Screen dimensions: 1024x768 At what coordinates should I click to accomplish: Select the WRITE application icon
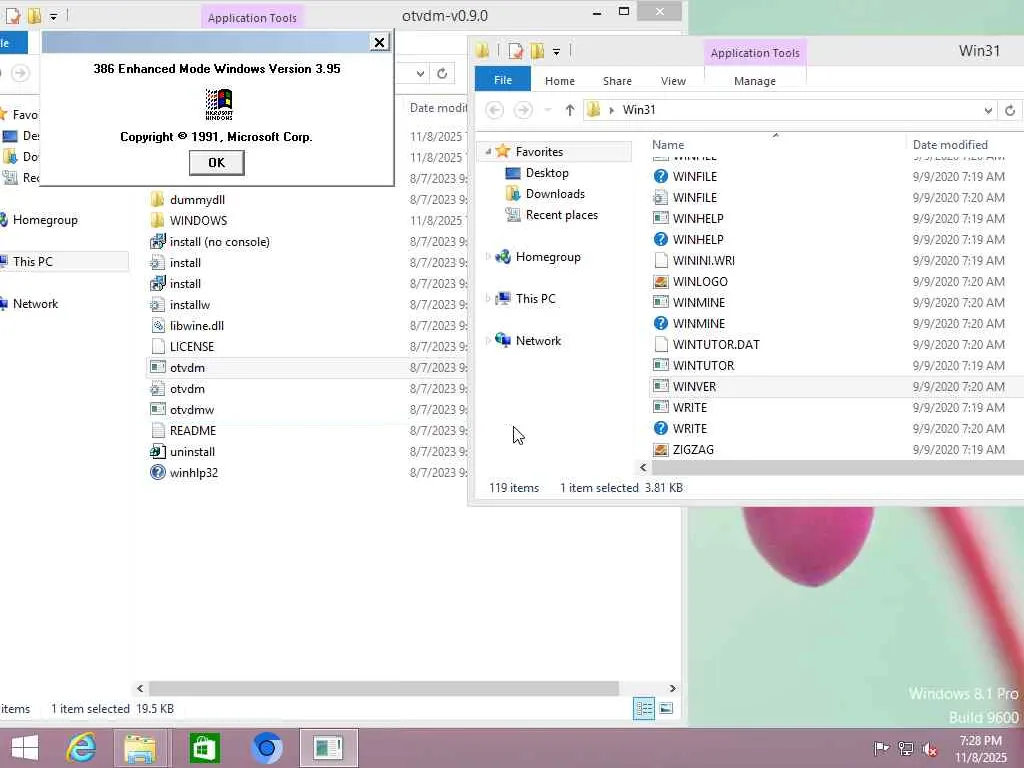pyautogui.click(x=661, y=407)
